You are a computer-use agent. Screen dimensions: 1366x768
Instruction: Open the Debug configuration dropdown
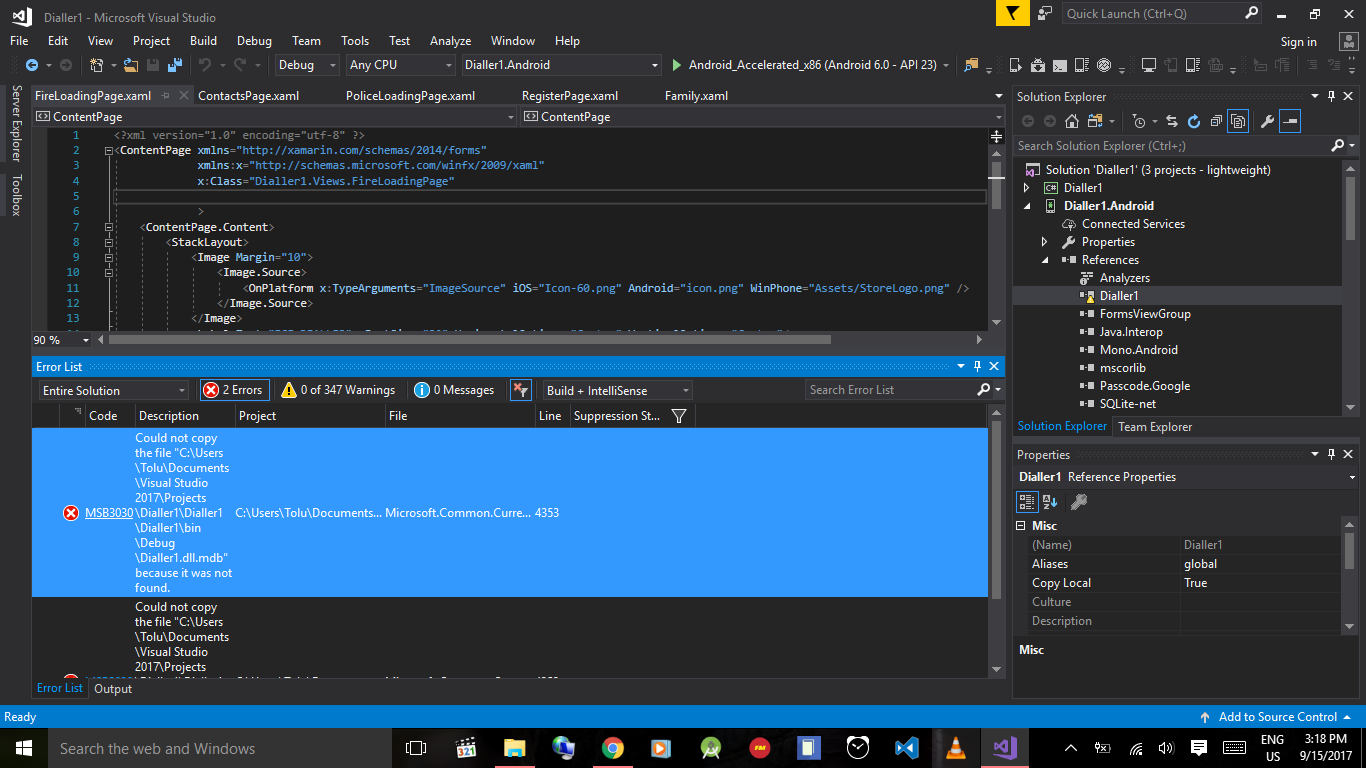(x=308, y=65)
